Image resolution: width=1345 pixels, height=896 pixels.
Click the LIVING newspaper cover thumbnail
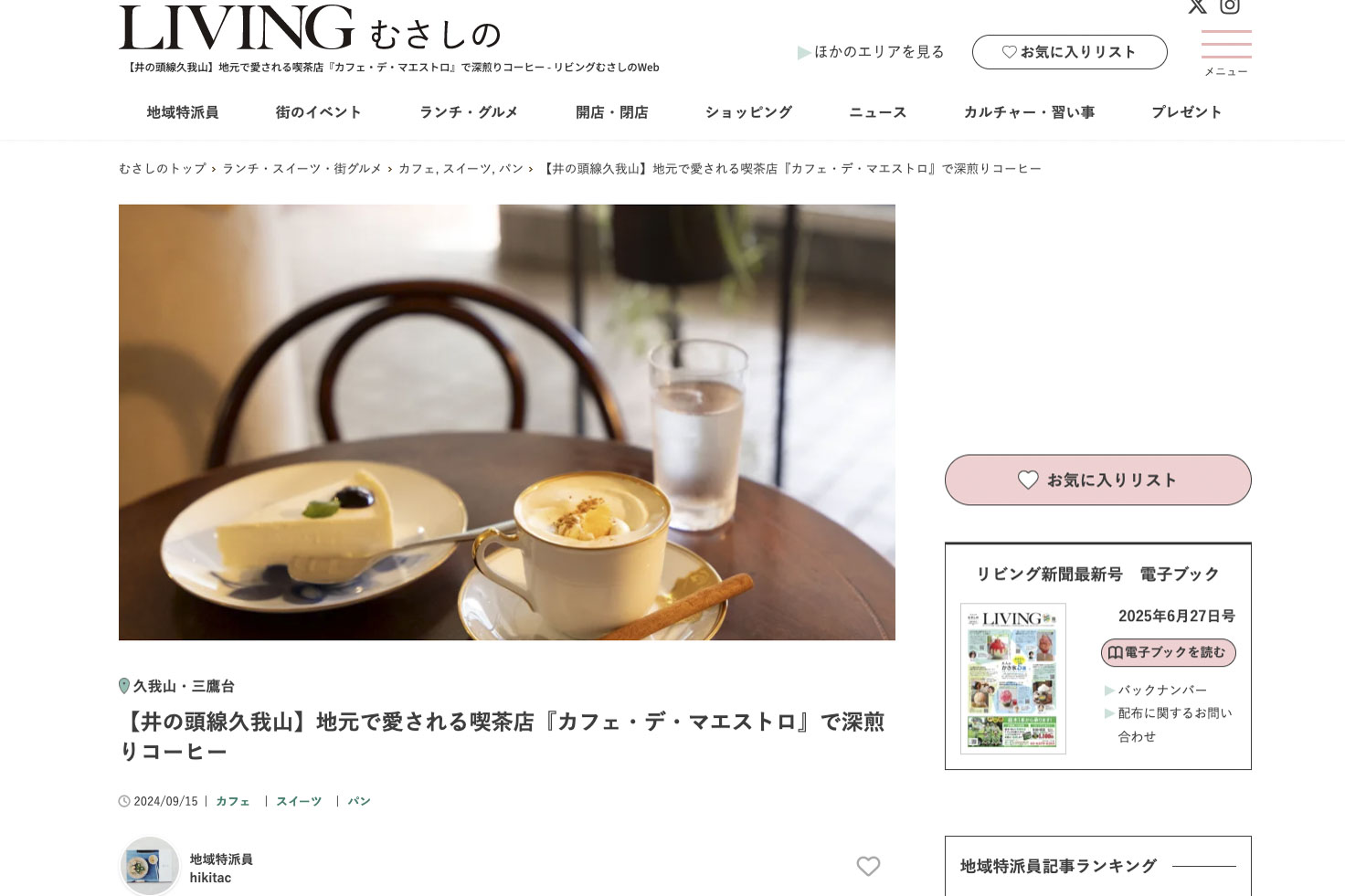(1013, 679)
